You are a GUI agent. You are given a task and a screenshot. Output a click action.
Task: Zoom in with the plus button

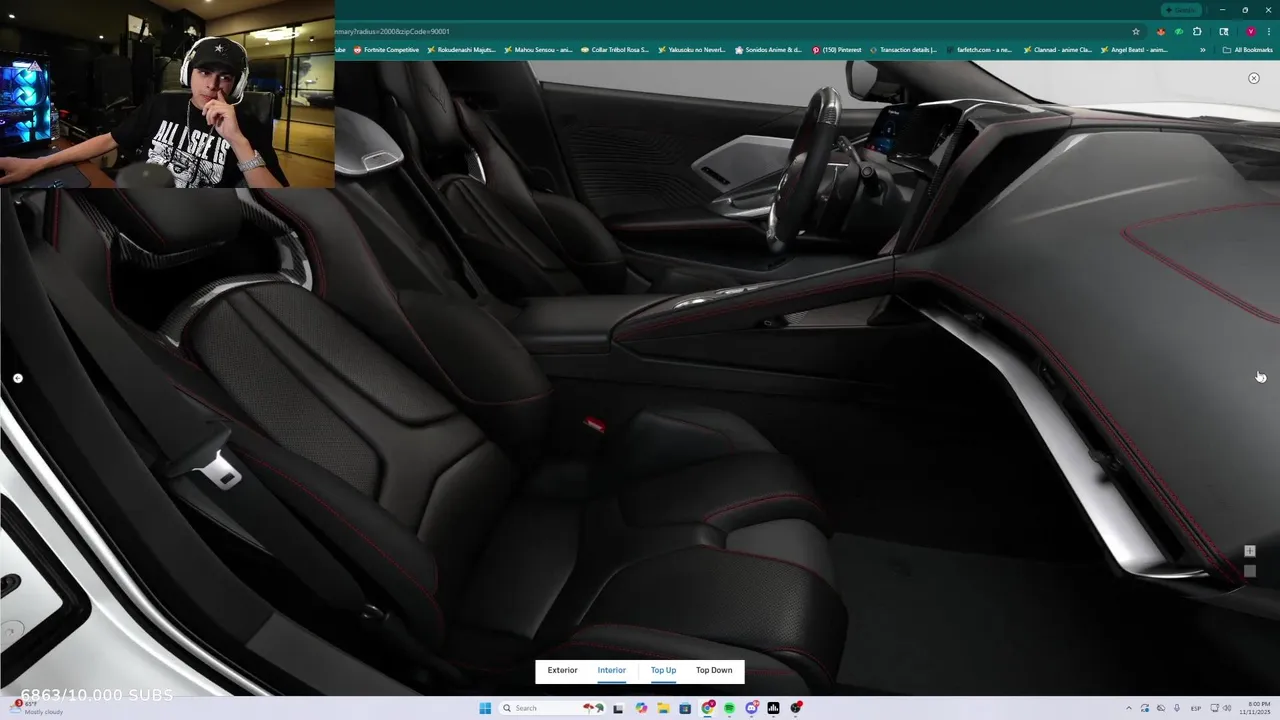point(1249,551)
